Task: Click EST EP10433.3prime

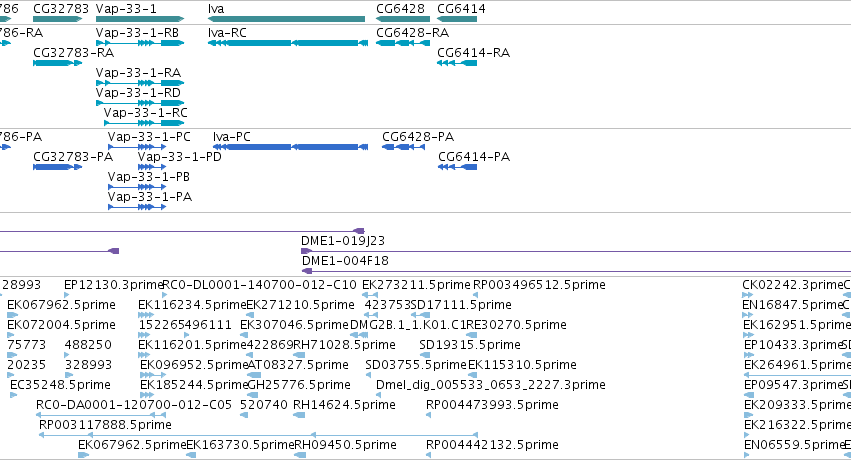Action: [x=792, y=345]
